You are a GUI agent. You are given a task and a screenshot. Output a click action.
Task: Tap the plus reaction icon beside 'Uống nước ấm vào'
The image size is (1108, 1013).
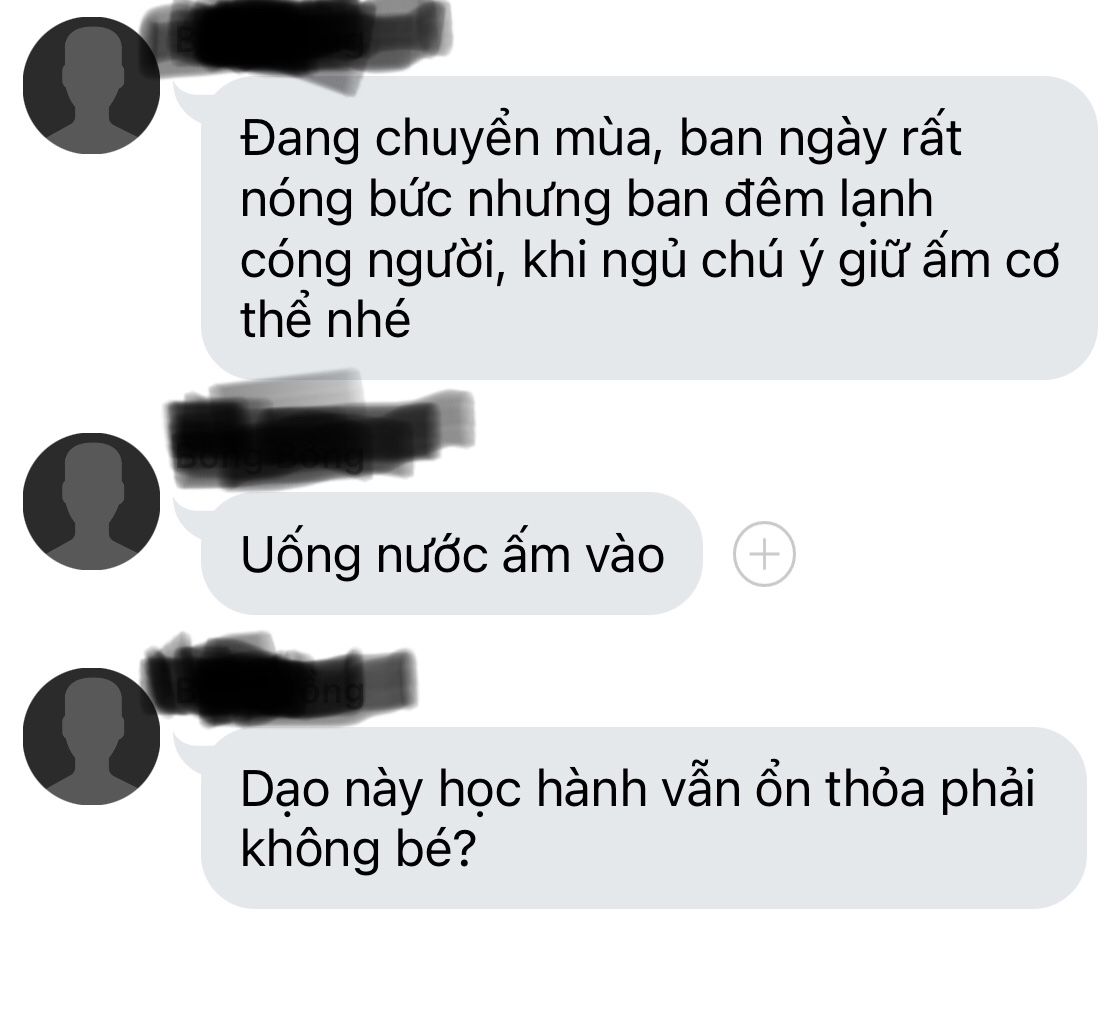[764, 554]
